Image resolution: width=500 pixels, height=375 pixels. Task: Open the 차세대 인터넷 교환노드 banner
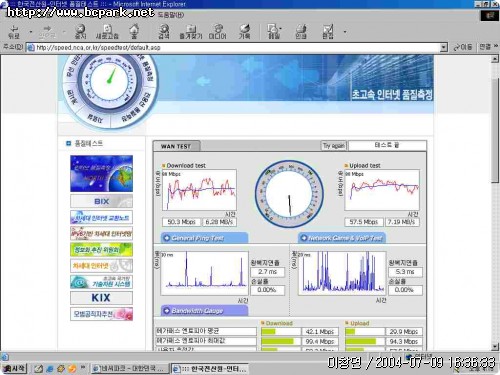click(x=101, y=217)
